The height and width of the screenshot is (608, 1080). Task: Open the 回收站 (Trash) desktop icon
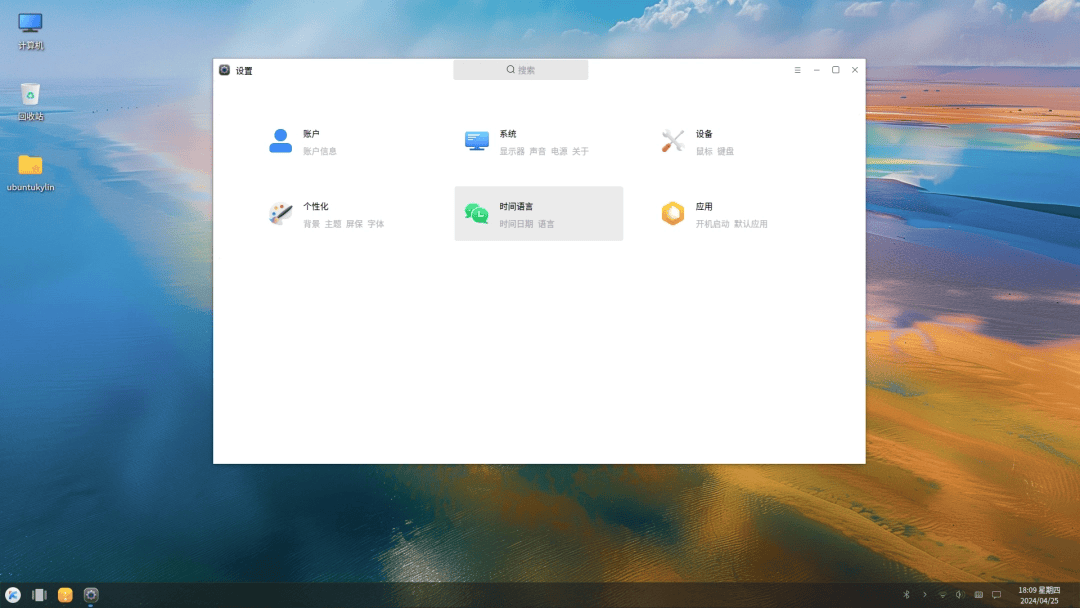click(x=31, y=95)
